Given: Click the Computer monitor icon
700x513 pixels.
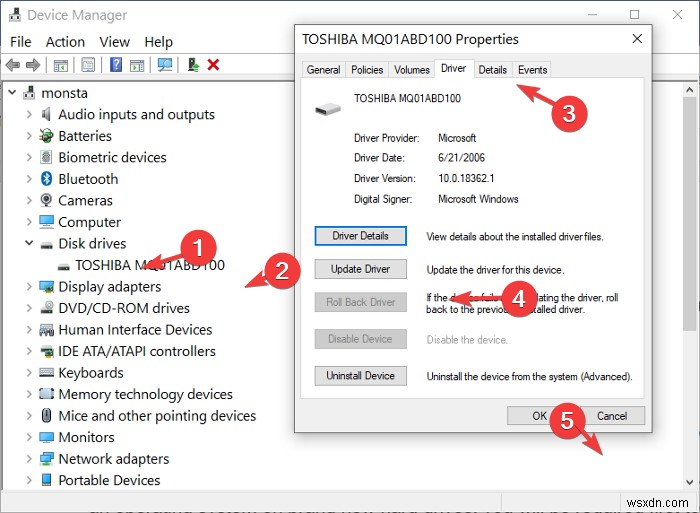Looking at the screenshot, I should point(46,222).
